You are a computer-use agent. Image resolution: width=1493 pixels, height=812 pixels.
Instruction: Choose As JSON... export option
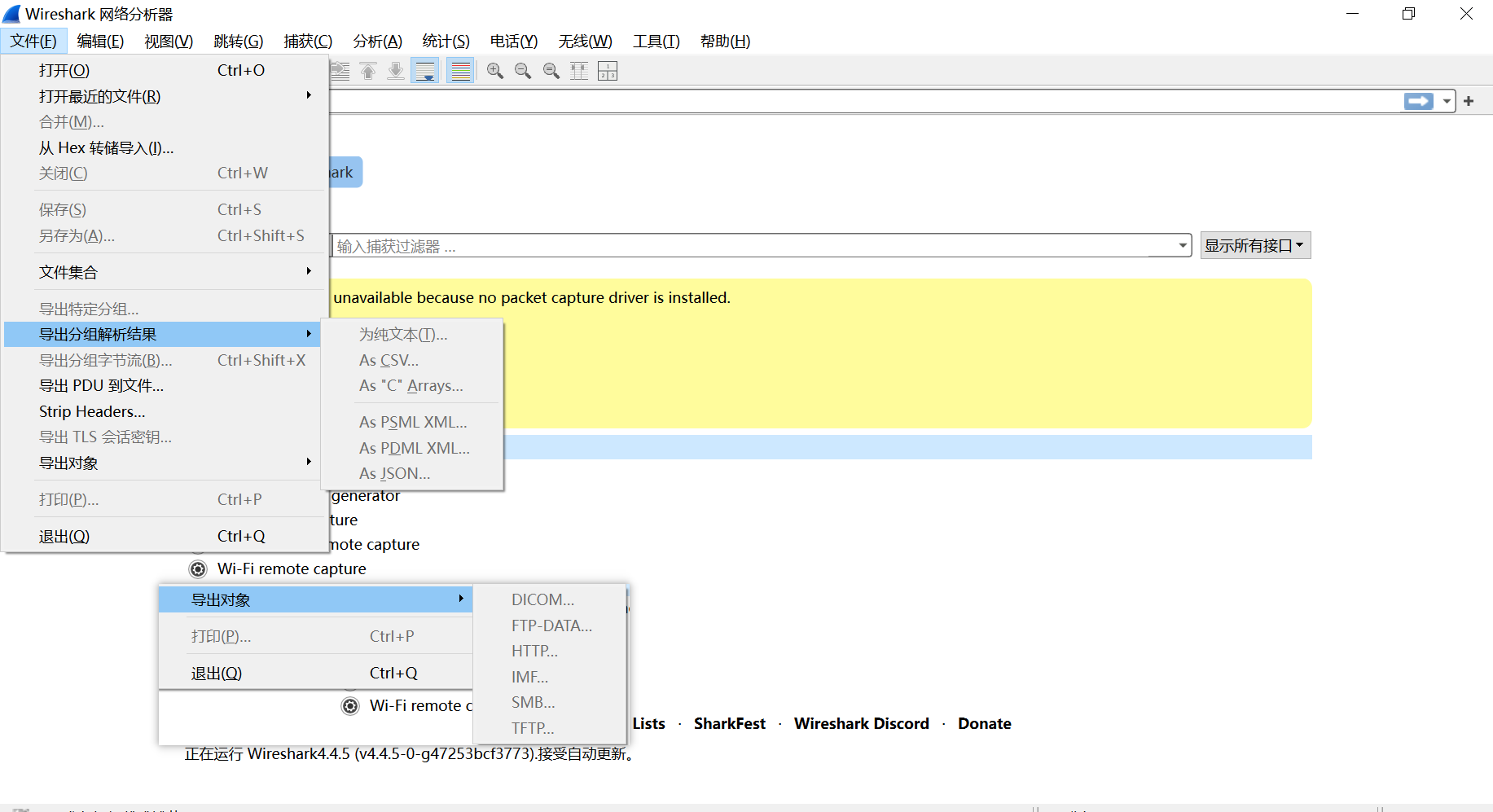coord(412,473)
